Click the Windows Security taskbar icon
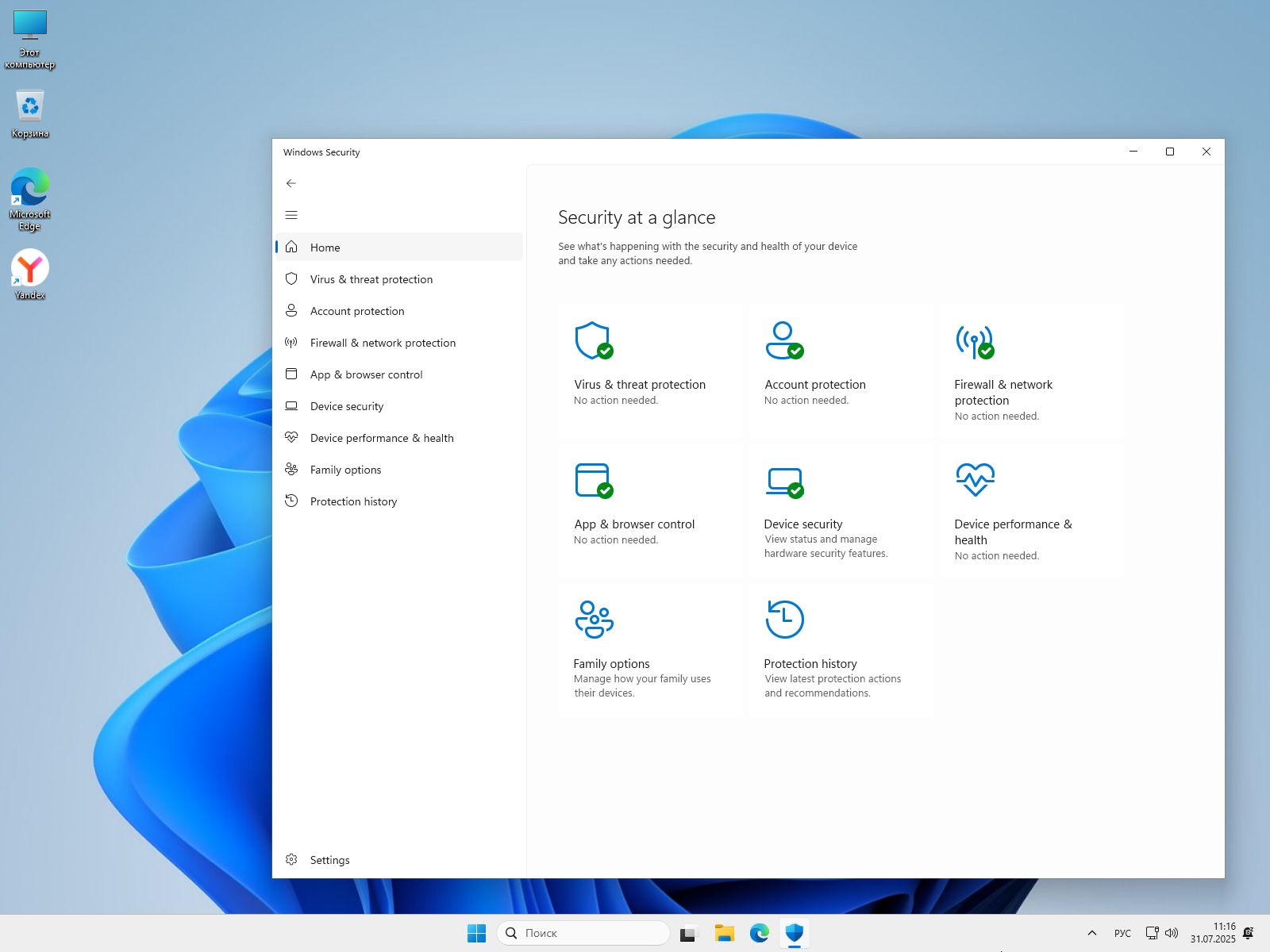The width and height of the screenshot is (1270, 952). coord(795,934)
